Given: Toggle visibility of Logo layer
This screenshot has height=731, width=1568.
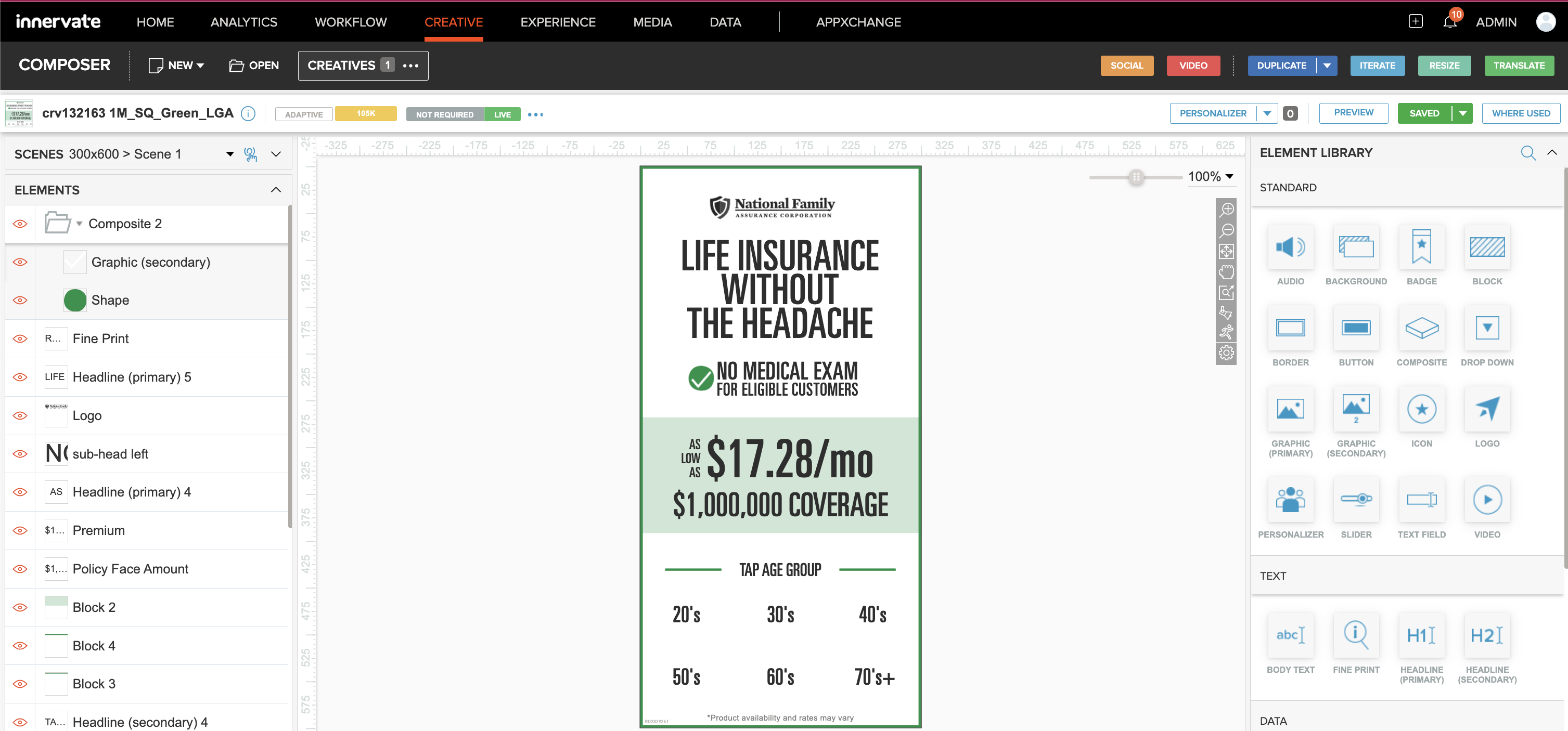Looking at the screenshot, I should tap(20, 415).
